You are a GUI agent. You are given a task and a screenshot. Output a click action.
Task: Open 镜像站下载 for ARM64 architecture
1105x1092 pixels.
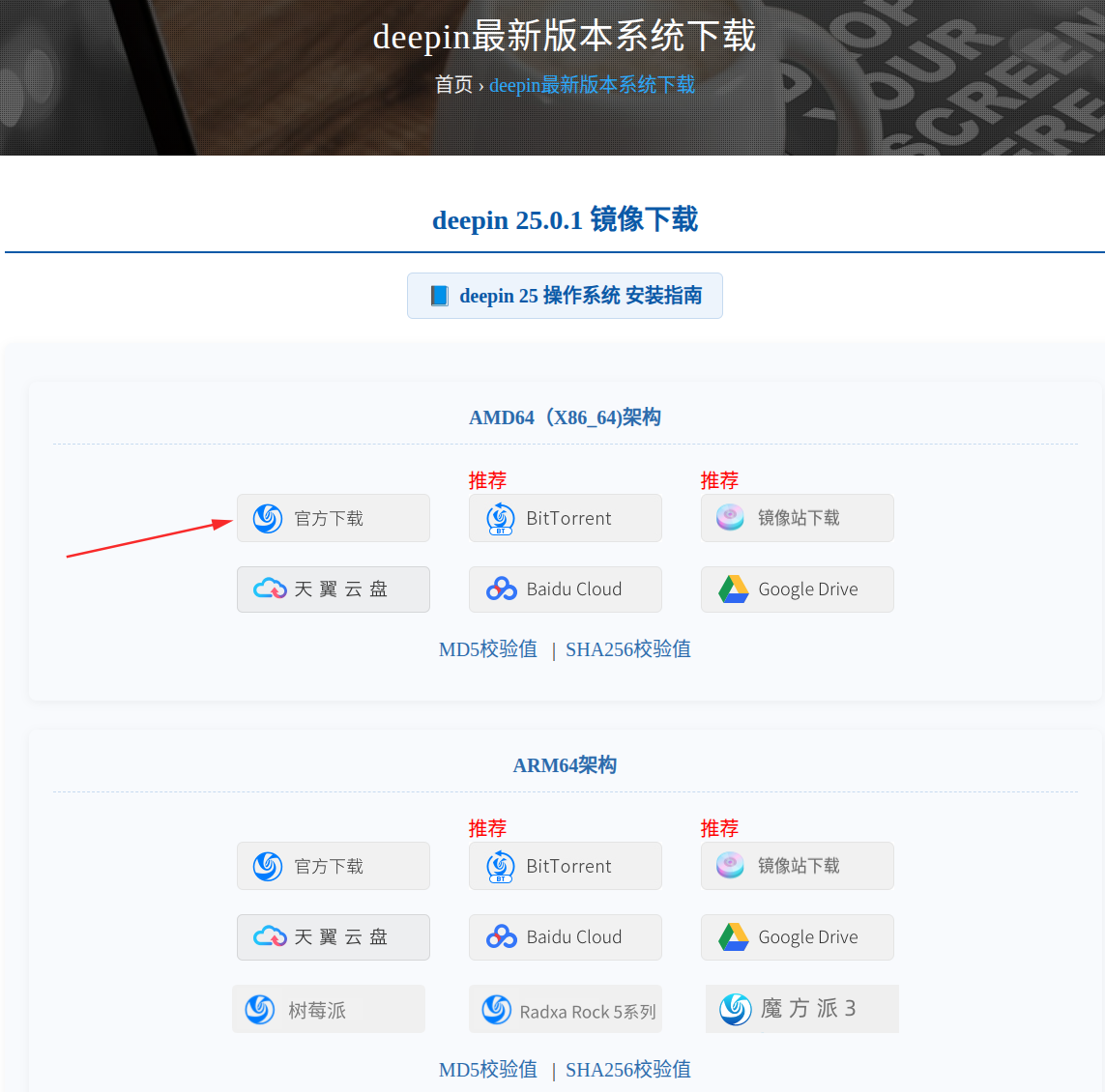797,866
